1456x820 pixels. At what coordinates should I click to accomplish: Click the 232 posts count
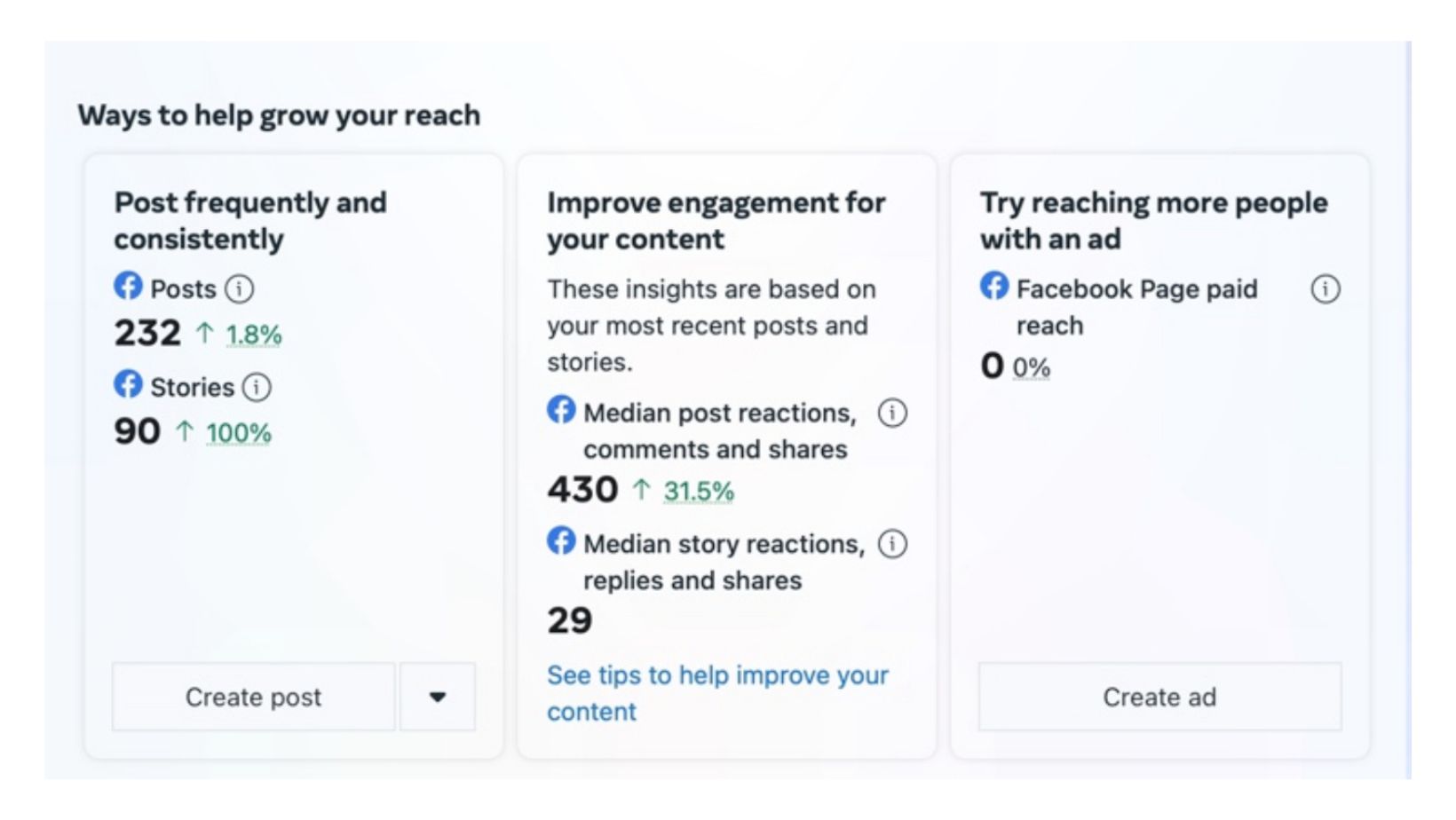(147, 334)
